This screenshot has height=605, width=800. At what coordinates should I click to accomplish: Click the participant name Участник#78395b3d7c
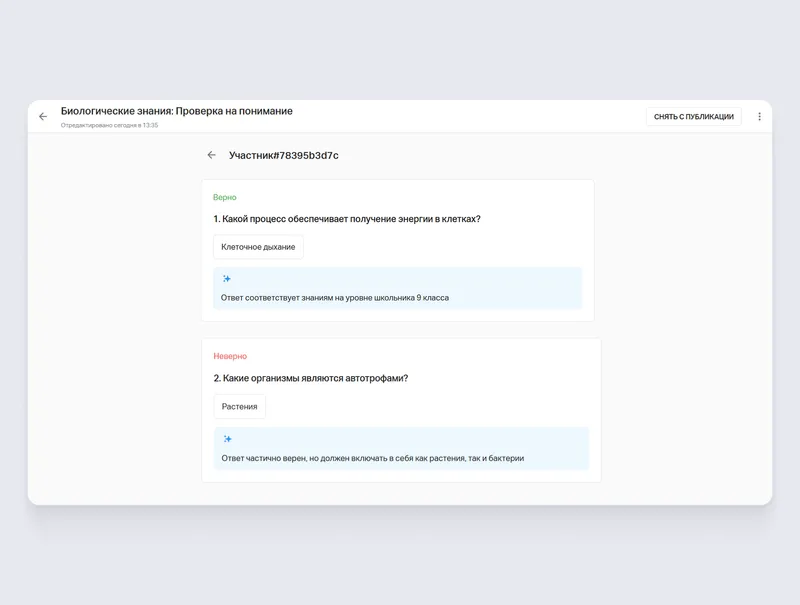click(x=284, y=155)
